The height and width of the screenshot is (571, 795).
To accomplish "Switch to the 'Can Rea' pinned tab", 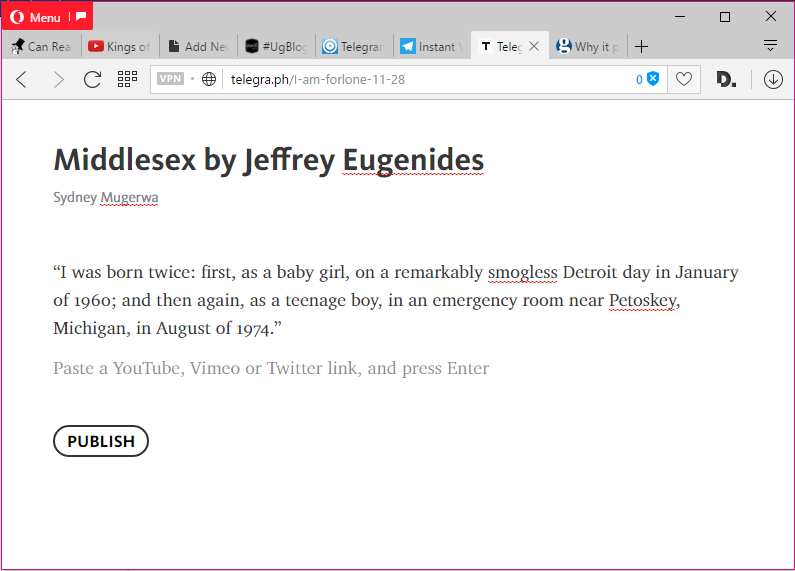I will coord(43,47).
